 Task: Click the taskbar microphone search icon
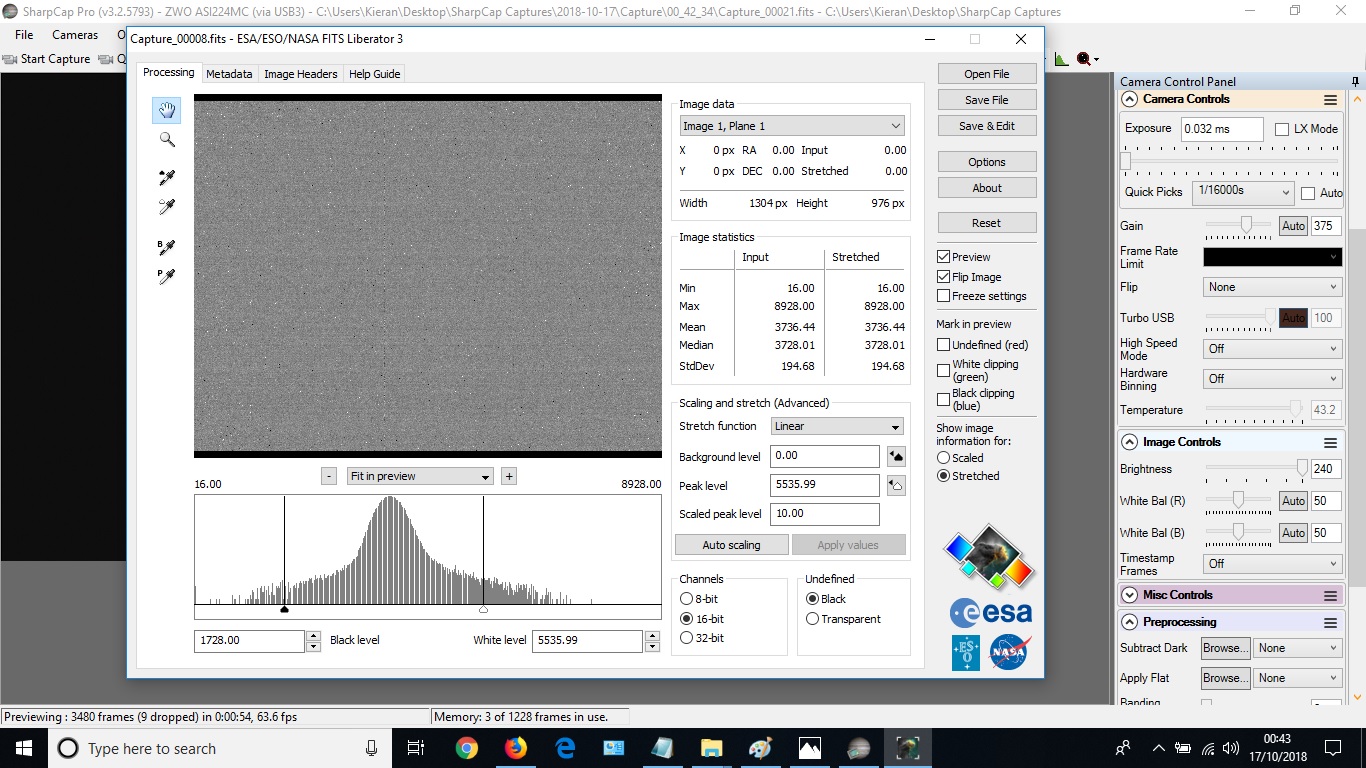pos(371,748)
